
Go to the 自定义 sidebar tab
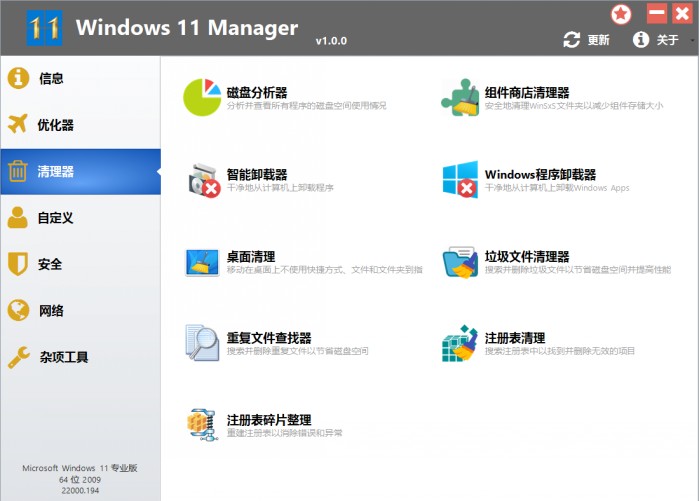[x=55, y=217]
